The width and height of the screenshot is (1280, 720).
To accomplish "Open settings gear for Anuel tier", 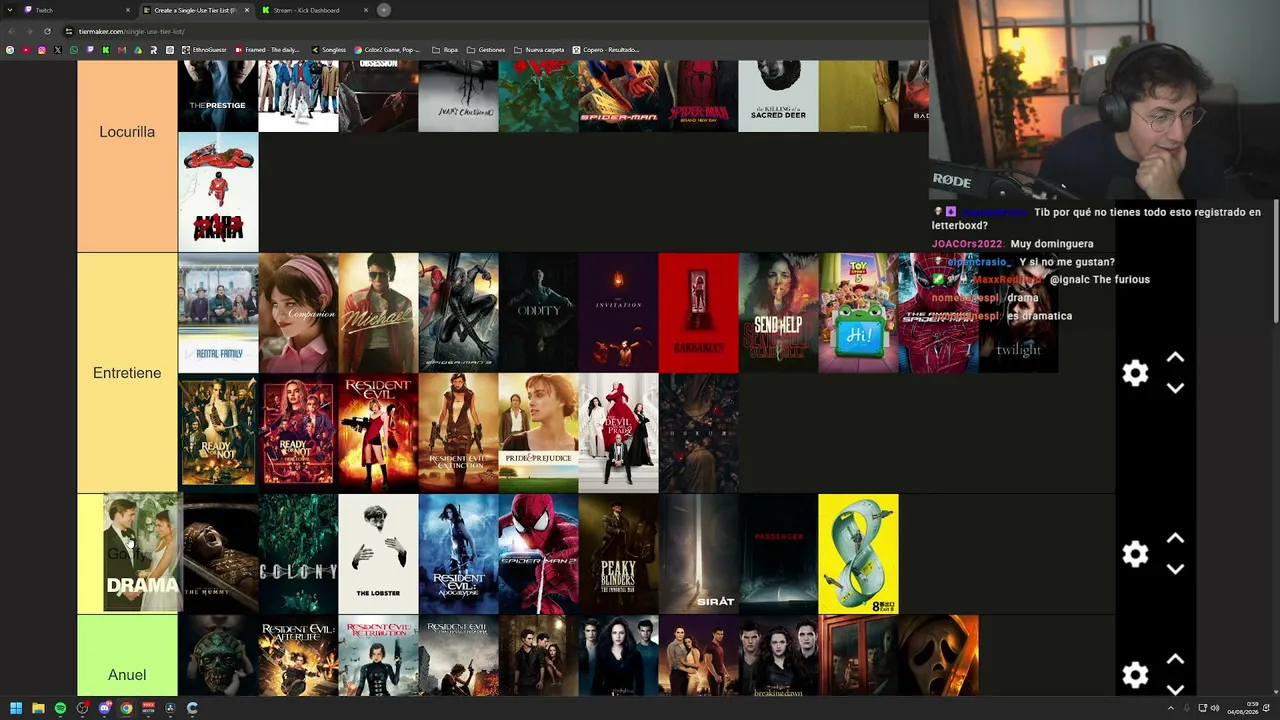I will coord(1135,675).
